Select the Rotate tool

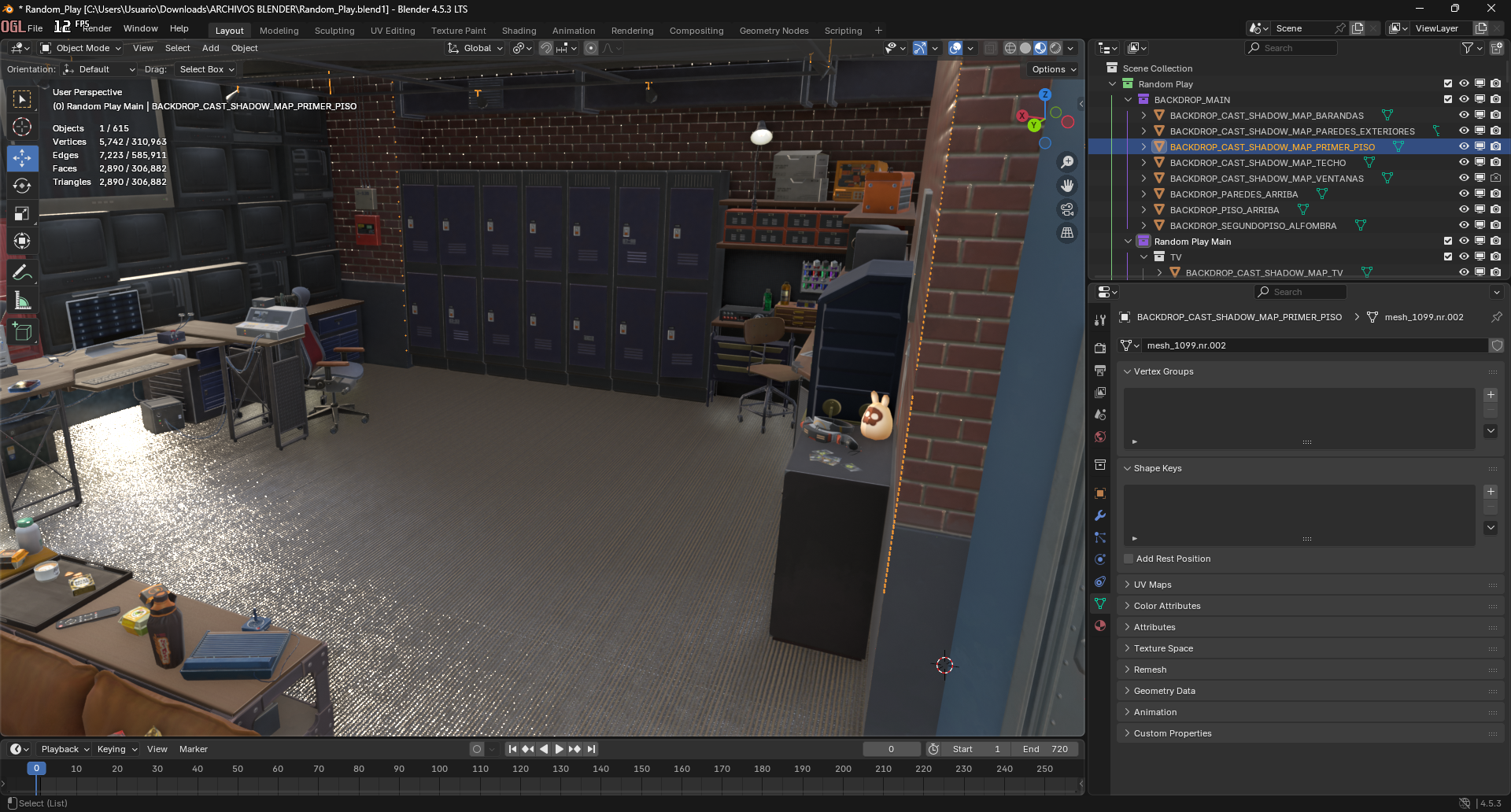click(x=22, y=186)
